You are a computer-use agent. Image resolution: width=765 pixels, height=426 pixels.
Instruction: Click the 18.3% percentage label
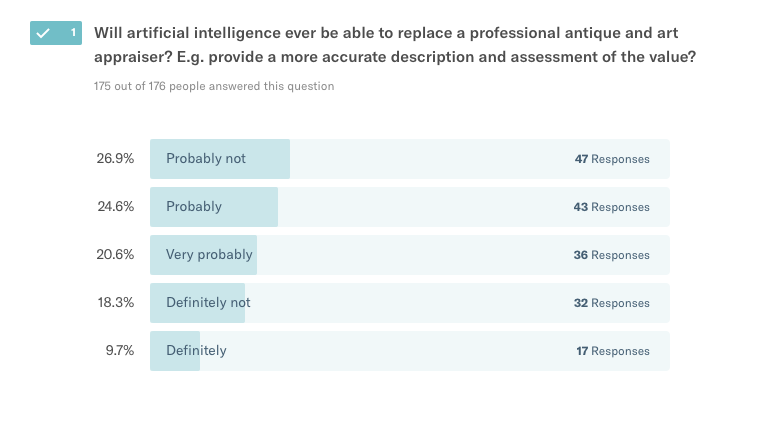pos(115,303)
